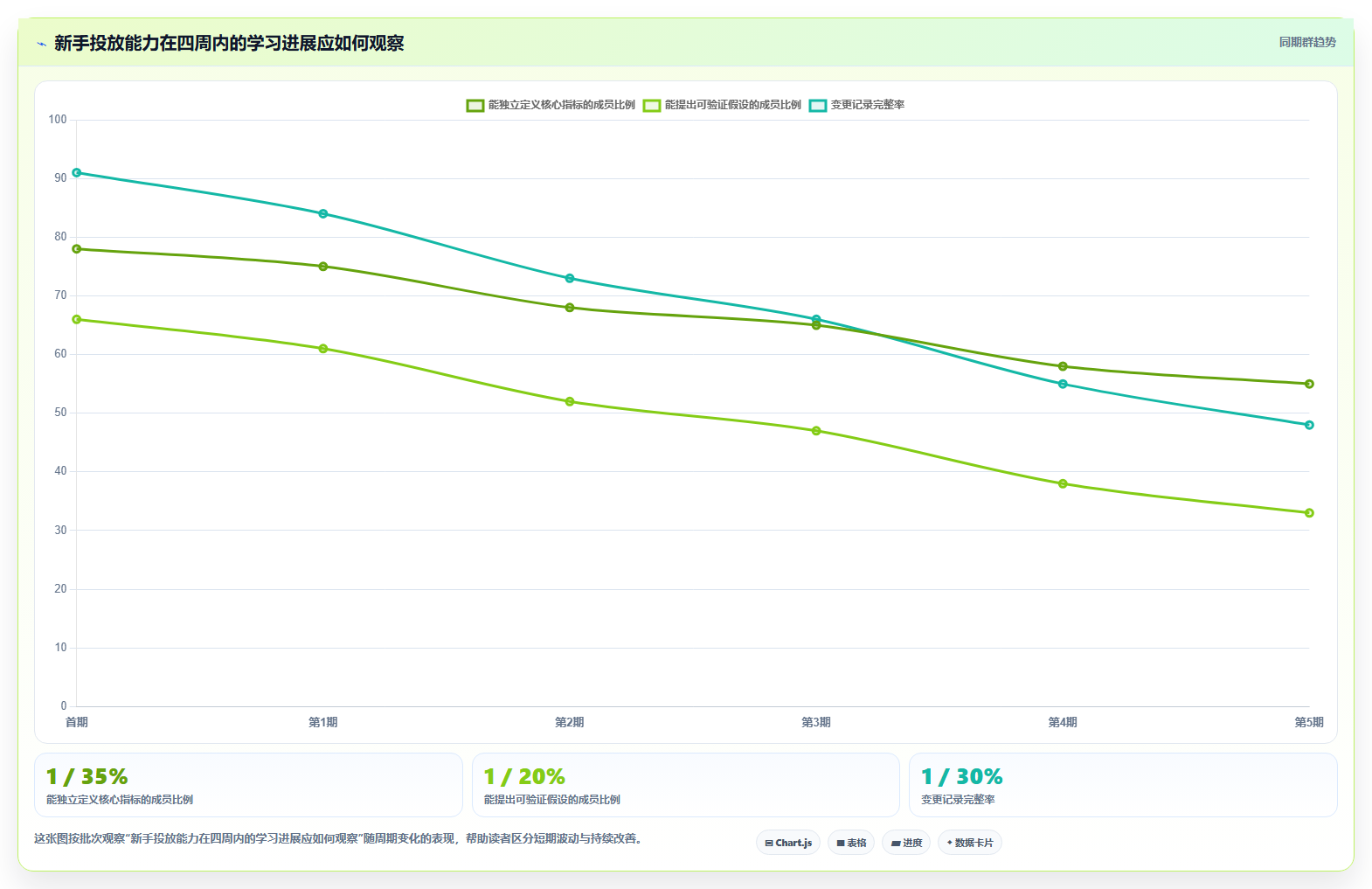Click the 变更记录完整率 data point at 第4期
Image resolution: width=1372 pixels, height=889 pixels.
click(x=1063, y=384)
